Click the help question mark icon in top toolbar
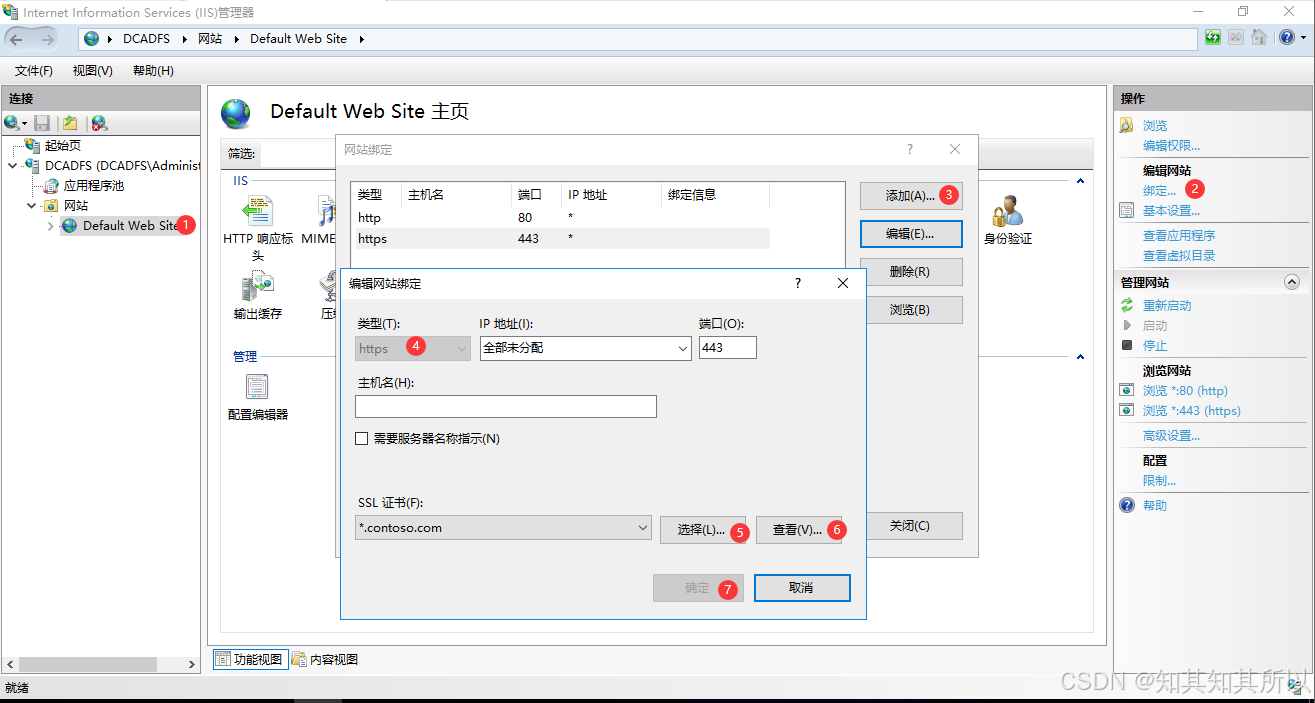 [x=1286, y=38]
